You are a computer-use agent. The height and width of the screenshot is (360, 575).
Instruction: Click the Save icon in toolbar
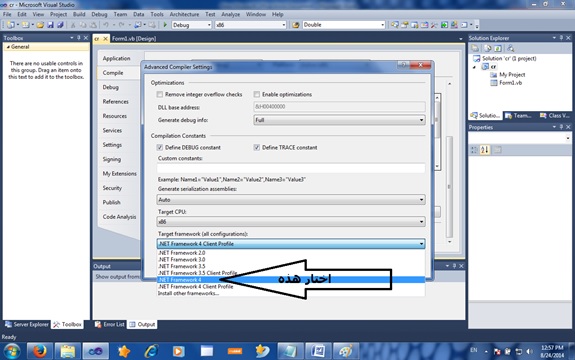click(x=51, y=25)
